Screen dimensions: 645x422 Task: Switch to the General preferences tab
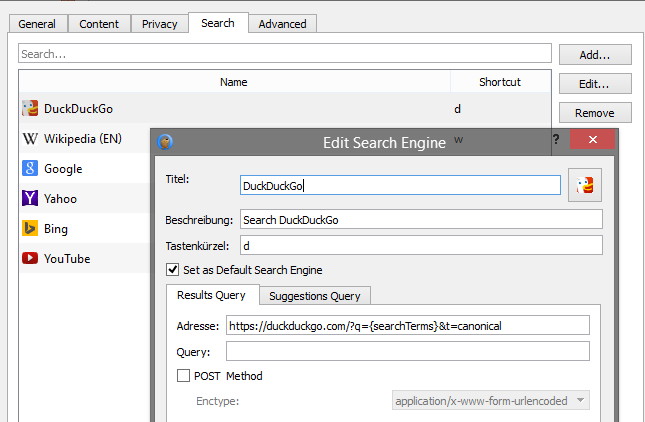[37, 24]
